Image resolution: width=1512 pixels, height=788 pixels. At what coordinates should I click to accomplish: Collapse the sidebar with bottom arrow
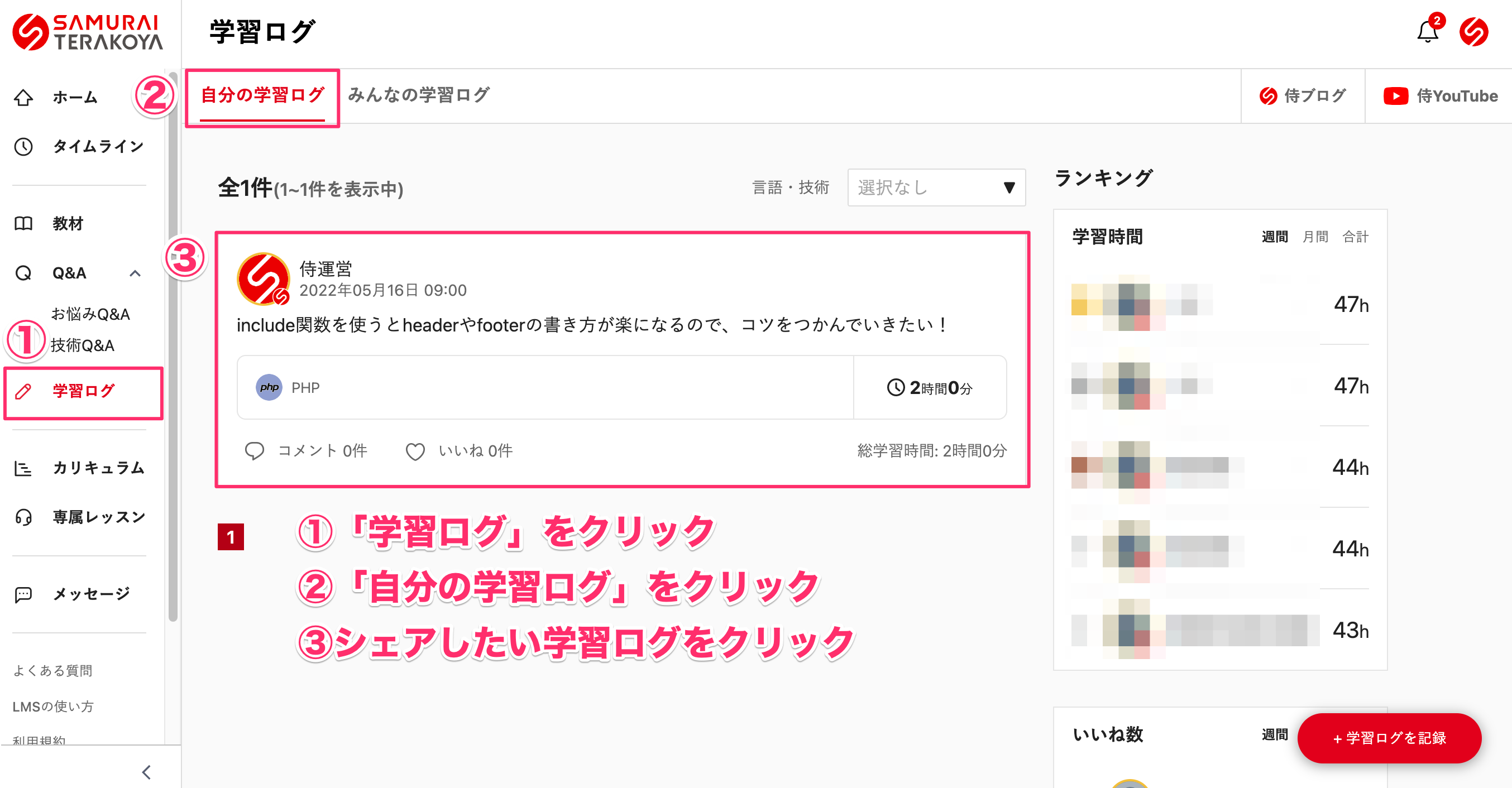(x=147, y=772)
